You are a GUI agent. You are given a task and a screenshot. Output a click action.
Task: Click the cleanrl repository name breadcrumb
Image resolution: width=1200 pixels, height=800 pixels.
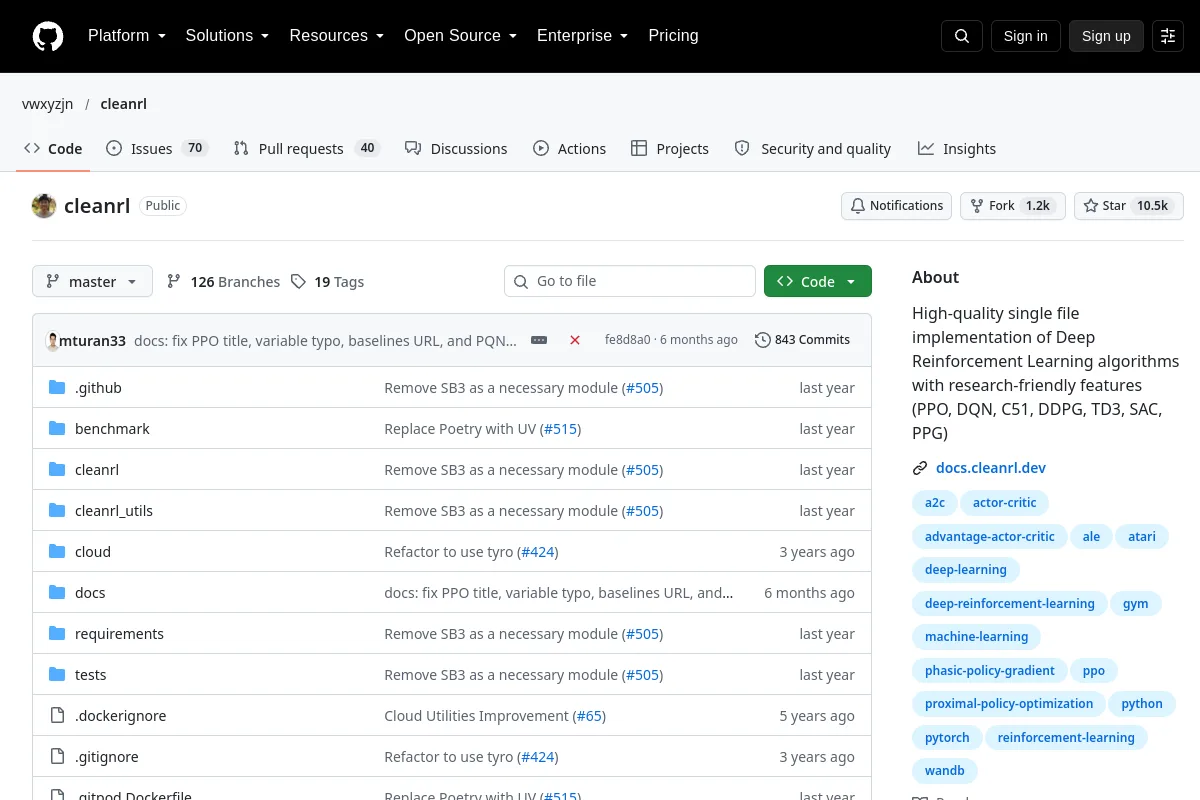click(x=123, y=104)
